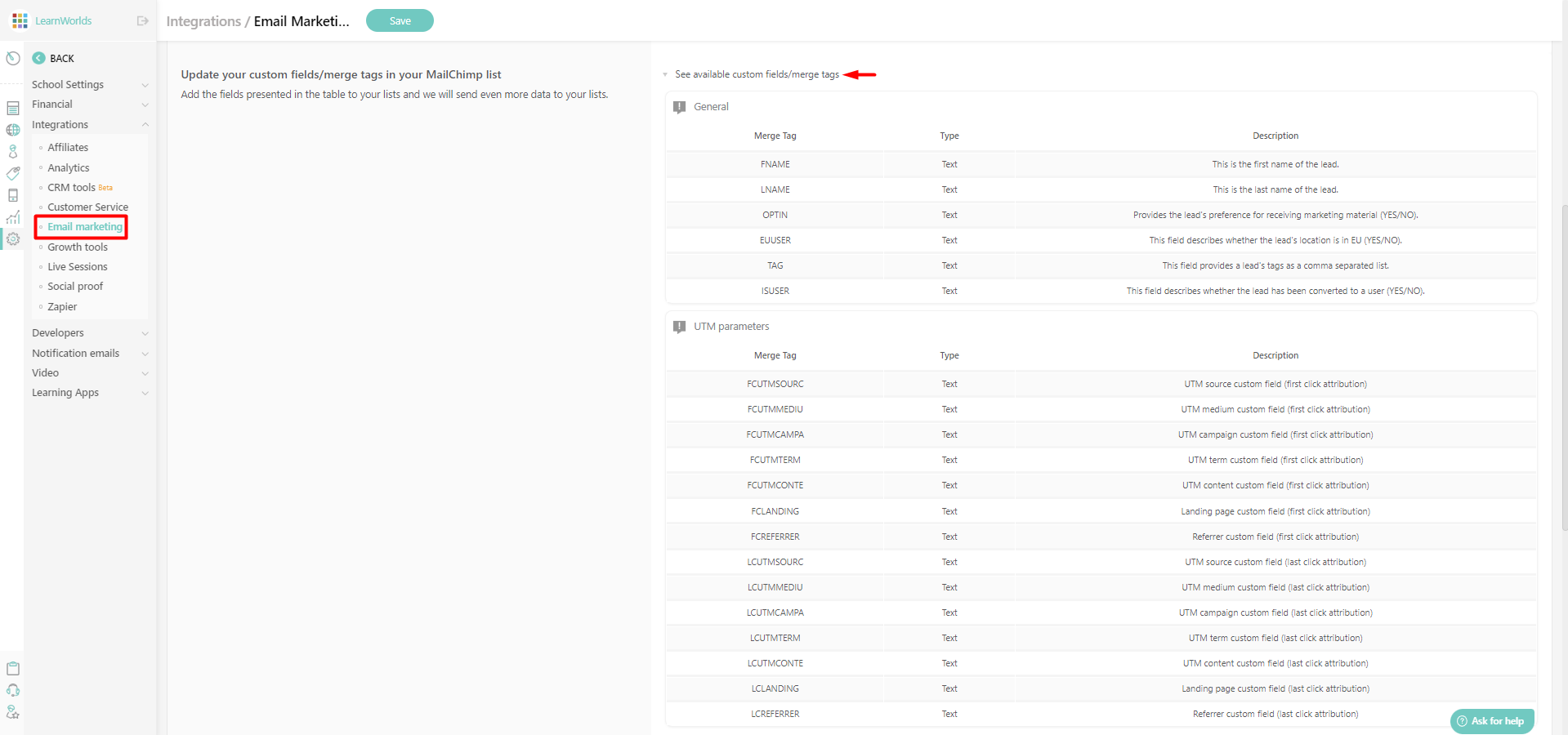The width and height of the screenshot is (1568, 735).
Task: Open the CRM tools Beta menu item
Action: pos(72,187)
